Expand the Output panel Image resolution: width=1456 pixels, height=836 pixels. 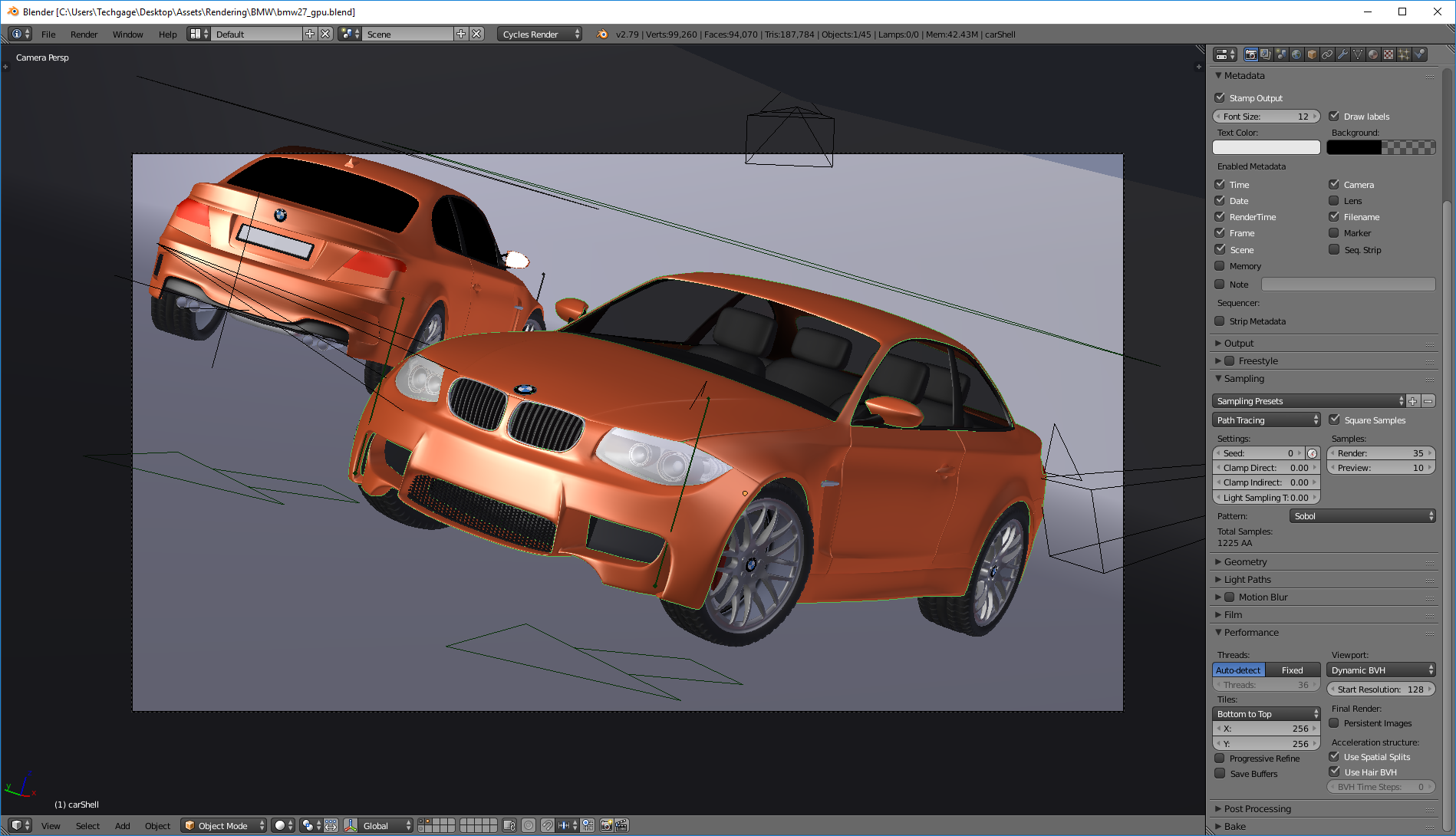tap(1239, 343)
